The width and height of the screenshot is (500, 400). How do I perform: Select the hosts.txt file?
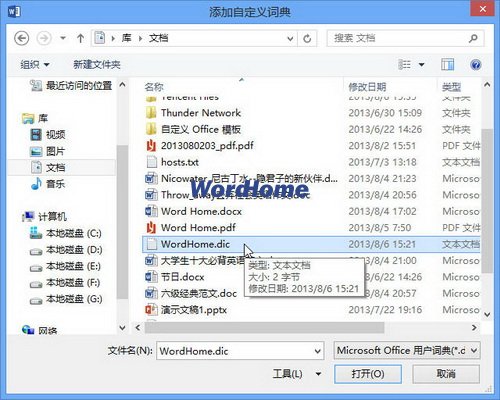click(180, 162)
